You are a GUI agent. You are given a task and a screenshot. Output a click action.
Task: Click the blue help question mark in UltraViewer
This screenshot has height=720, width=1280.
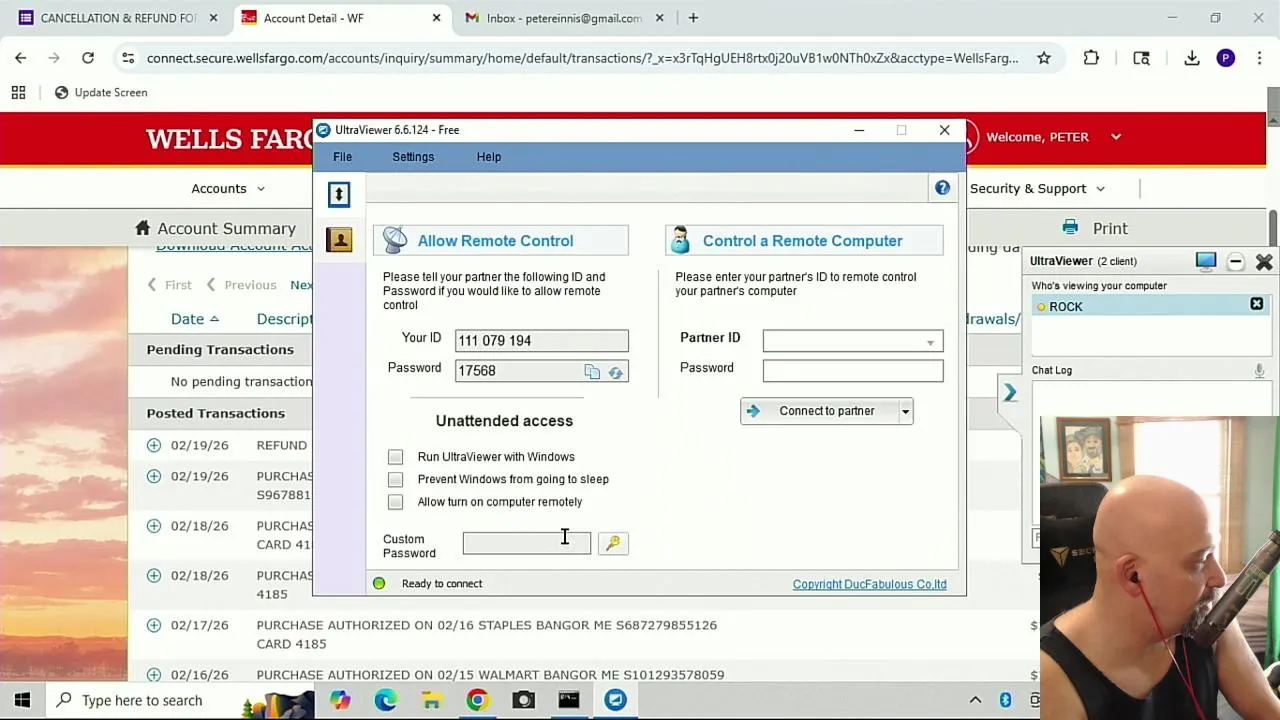click(942, 188)
